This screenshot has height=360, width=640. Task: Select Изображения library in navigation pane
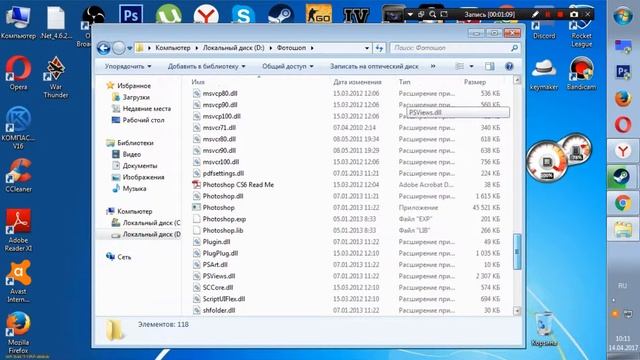[x=138, y=177]
